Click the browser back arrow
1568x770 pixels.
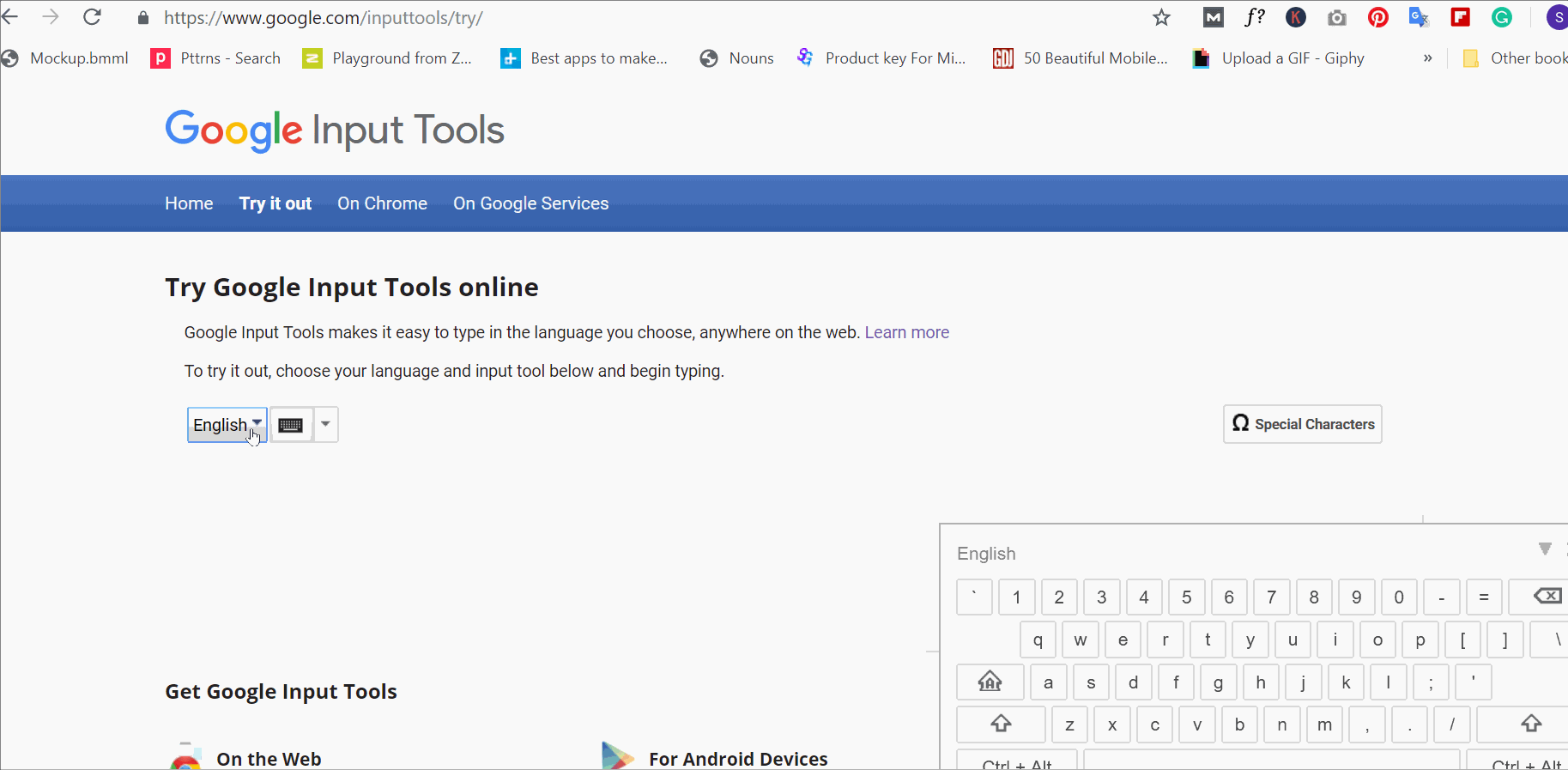pos(9,17)
